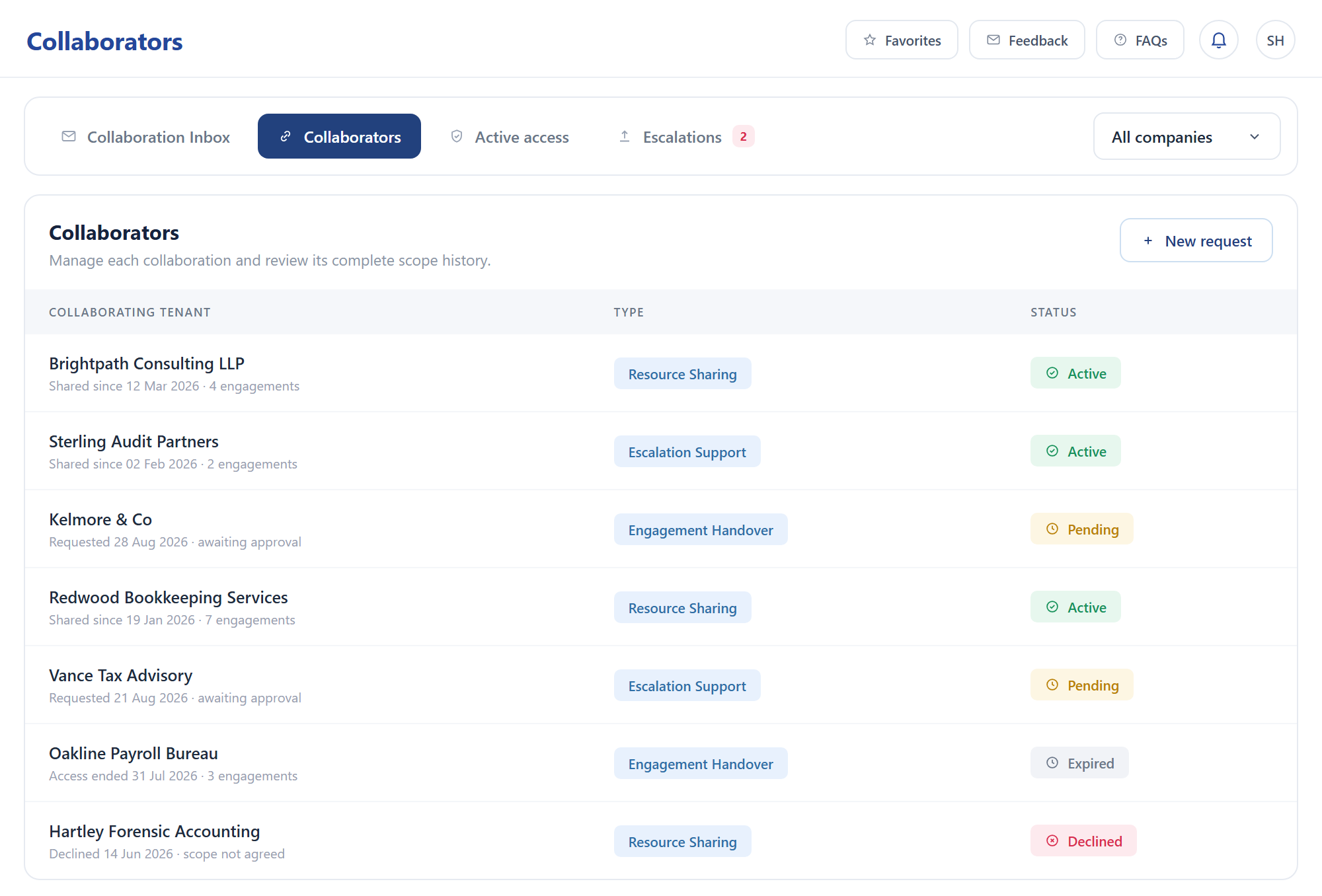Open Sterling Audit Partners collaborator

coord(661,451)
